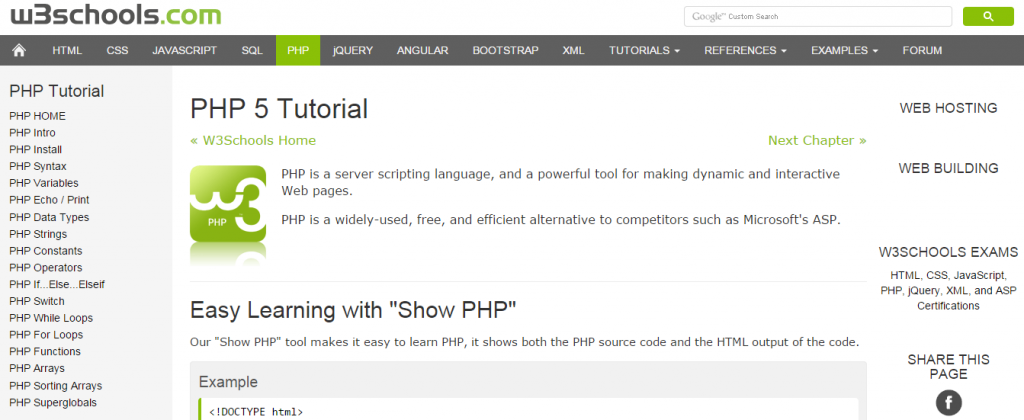Open PHP Sorting Arrays link

tap(56, 385)
